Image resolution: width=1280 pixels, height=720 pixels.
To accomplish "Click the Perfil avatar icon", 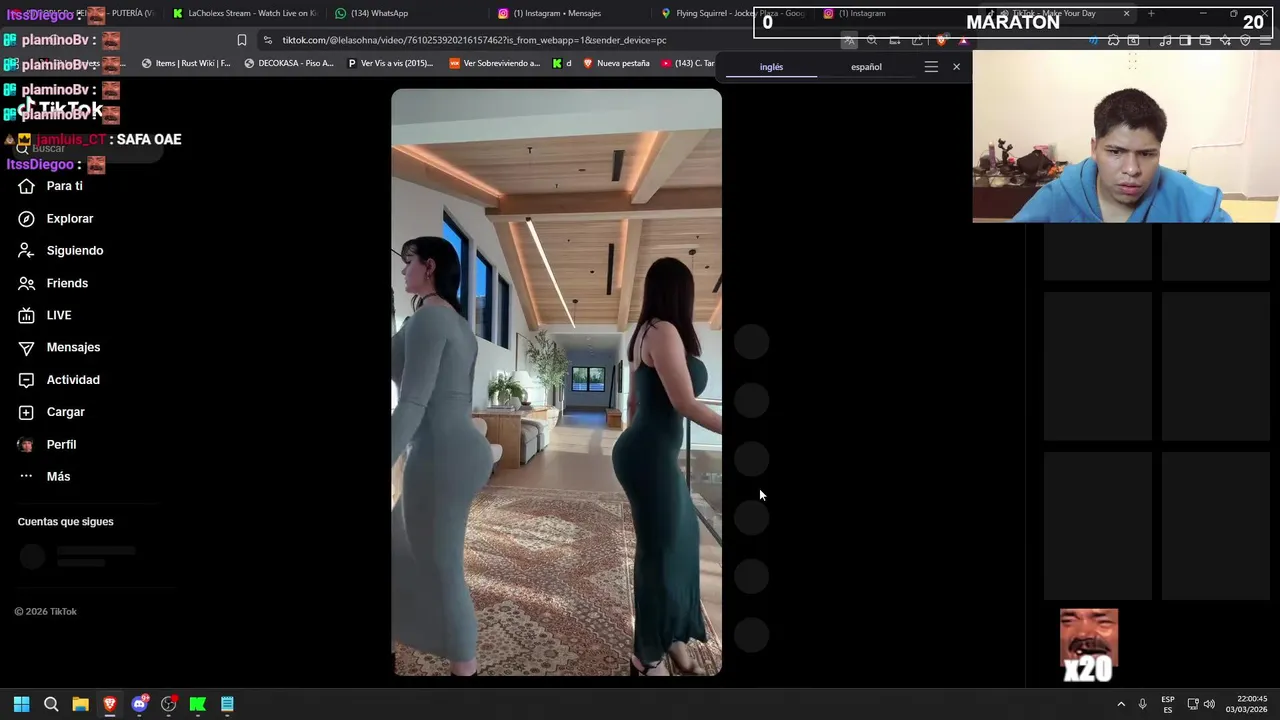I will tap(26, 444).
